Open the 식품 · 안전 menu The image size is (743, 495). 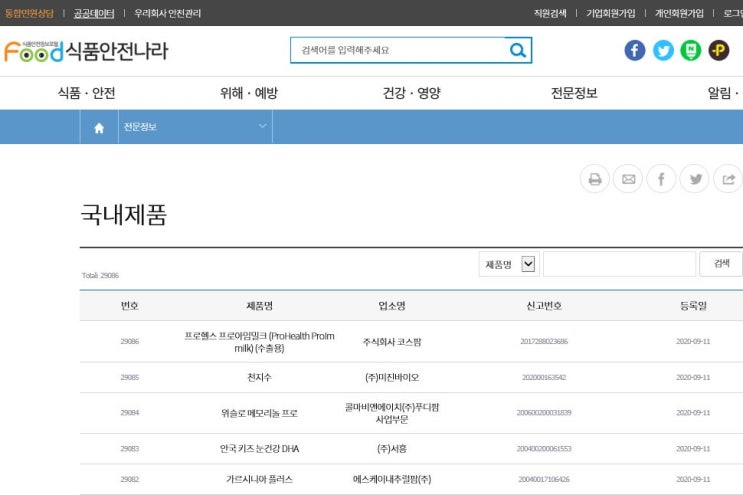click(86, 93)
